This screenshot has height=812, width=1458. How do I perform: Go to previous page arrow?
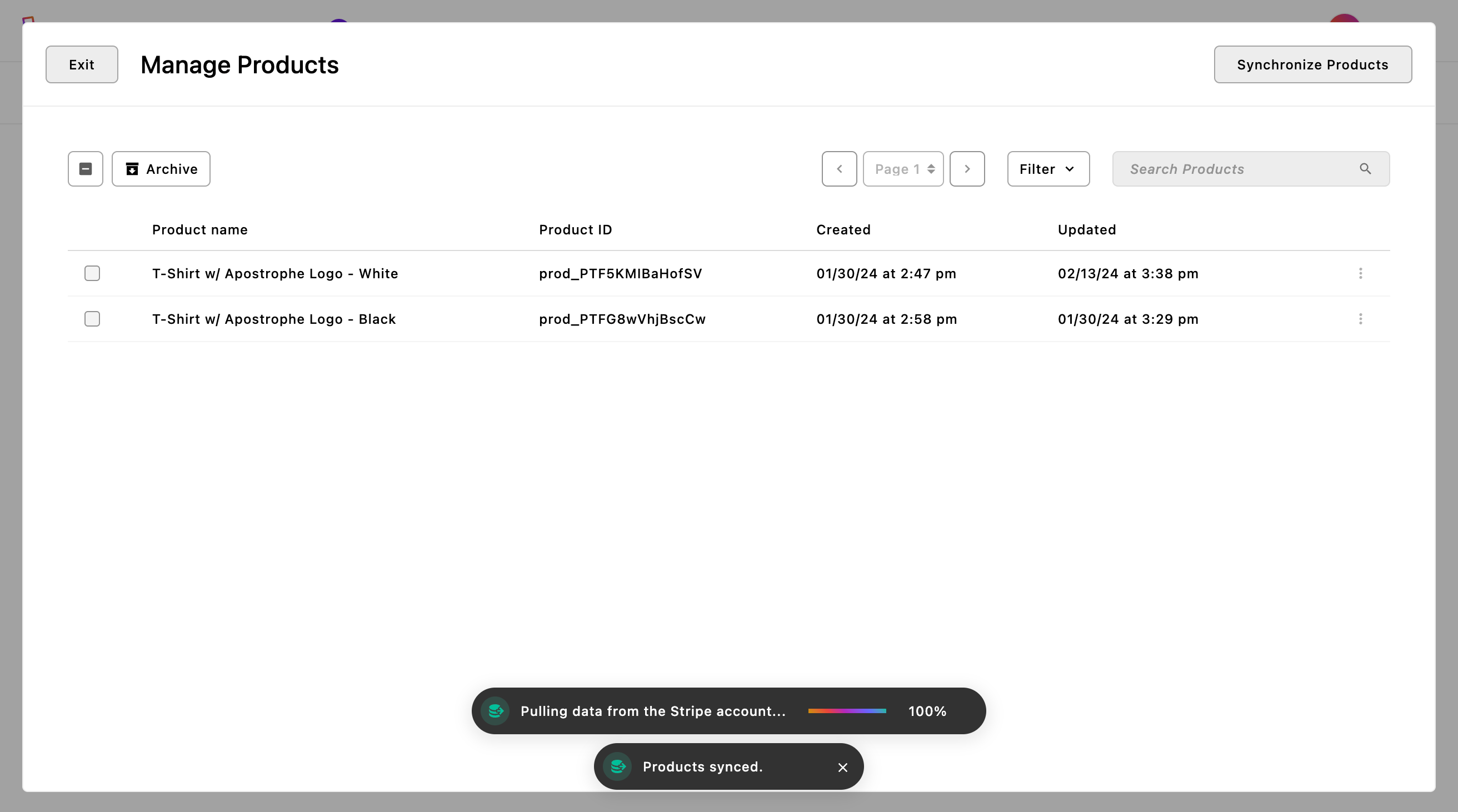click(x=839, y=169)
